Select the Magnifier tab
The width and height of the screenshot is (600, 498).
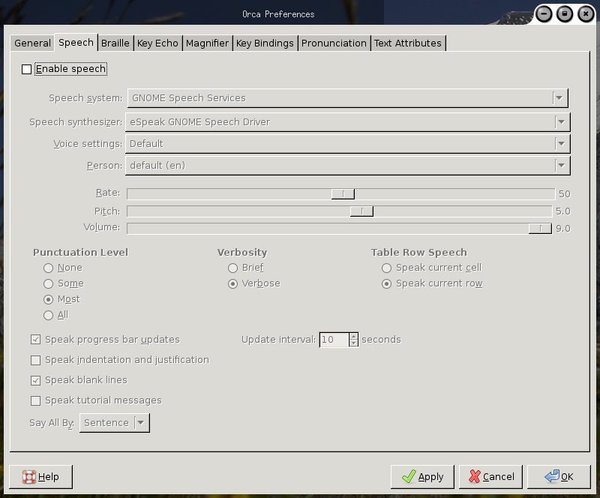(x=207, y=43)
